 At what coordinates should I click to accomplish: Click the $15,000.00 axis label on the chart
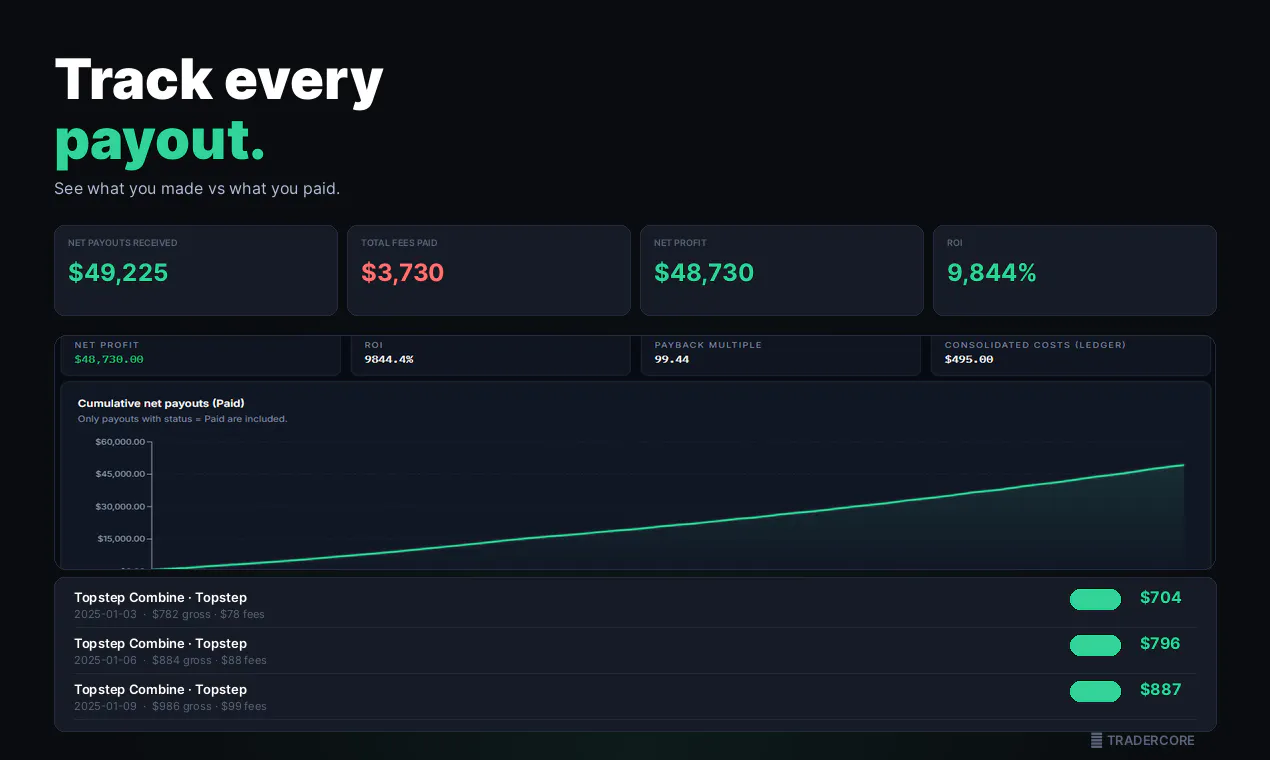pos(121,538)
